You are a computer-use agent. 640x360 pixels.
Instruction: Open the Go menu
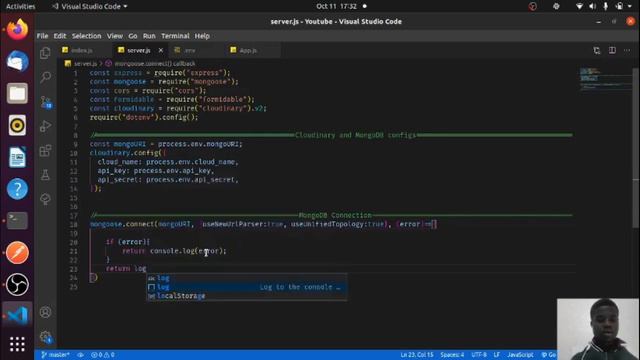(133, 36)
